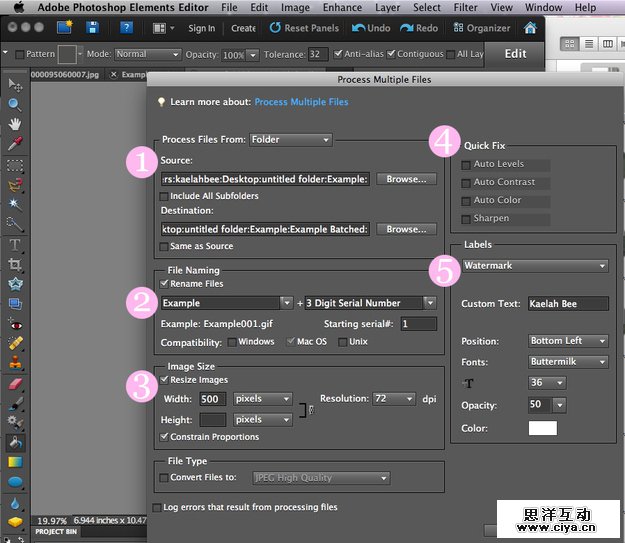Choose the Horizontal Type tool

point(15,244)
